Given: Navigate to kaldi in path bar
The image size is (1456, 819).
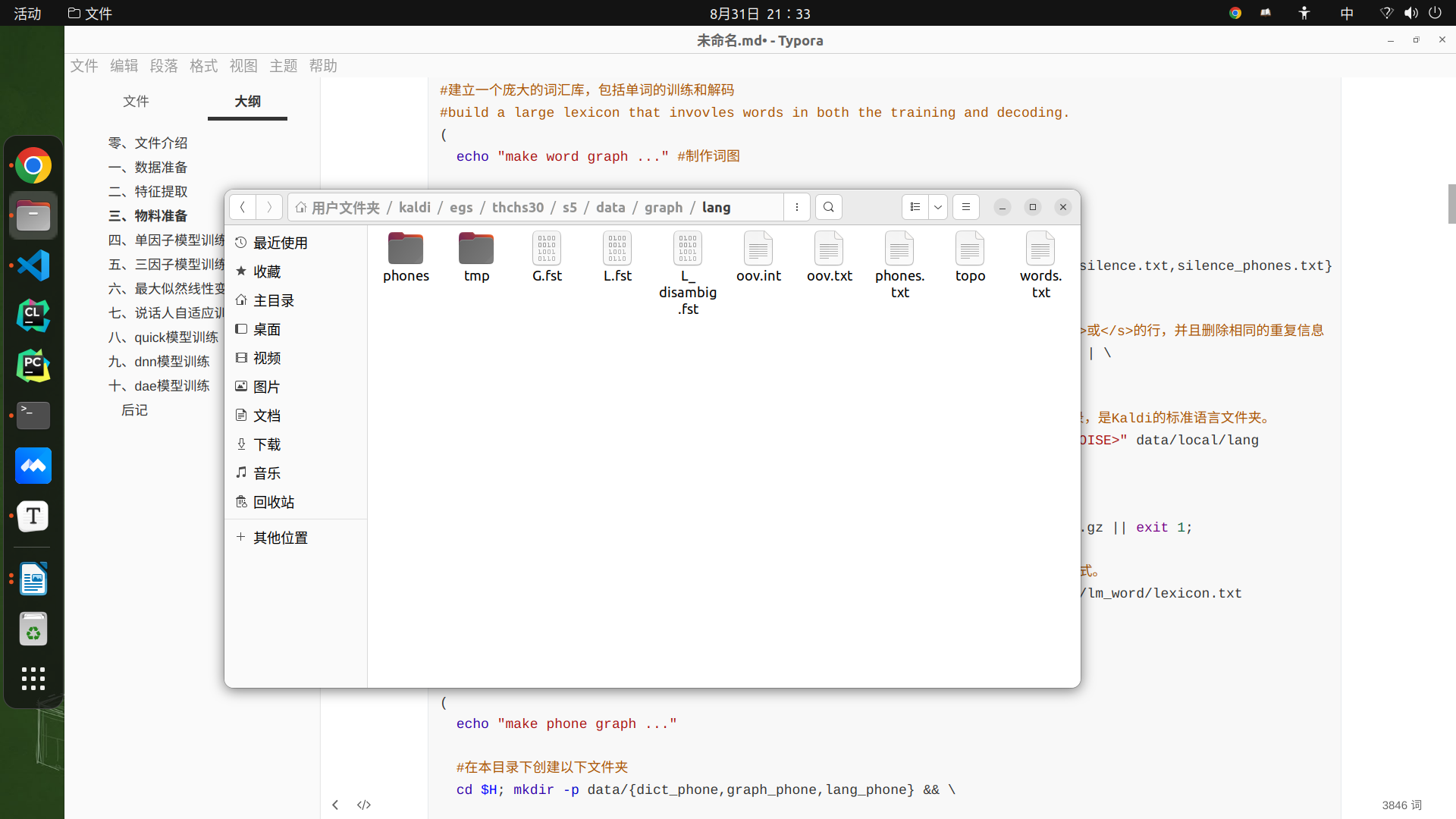Looking at the screenshot, I should point(415,208).
